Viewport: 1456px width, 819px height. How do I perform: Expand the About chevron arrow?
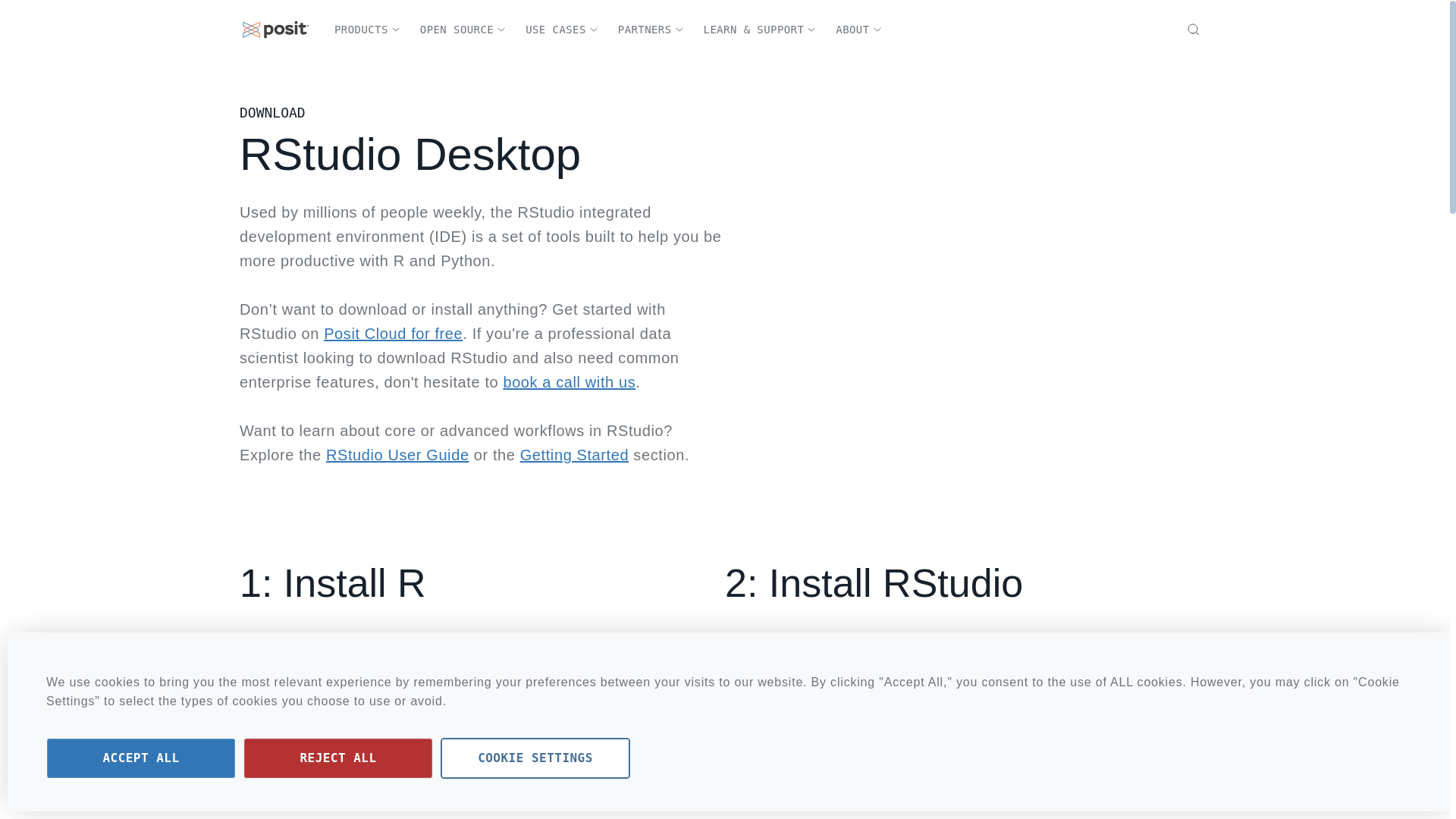click(877, 30)
